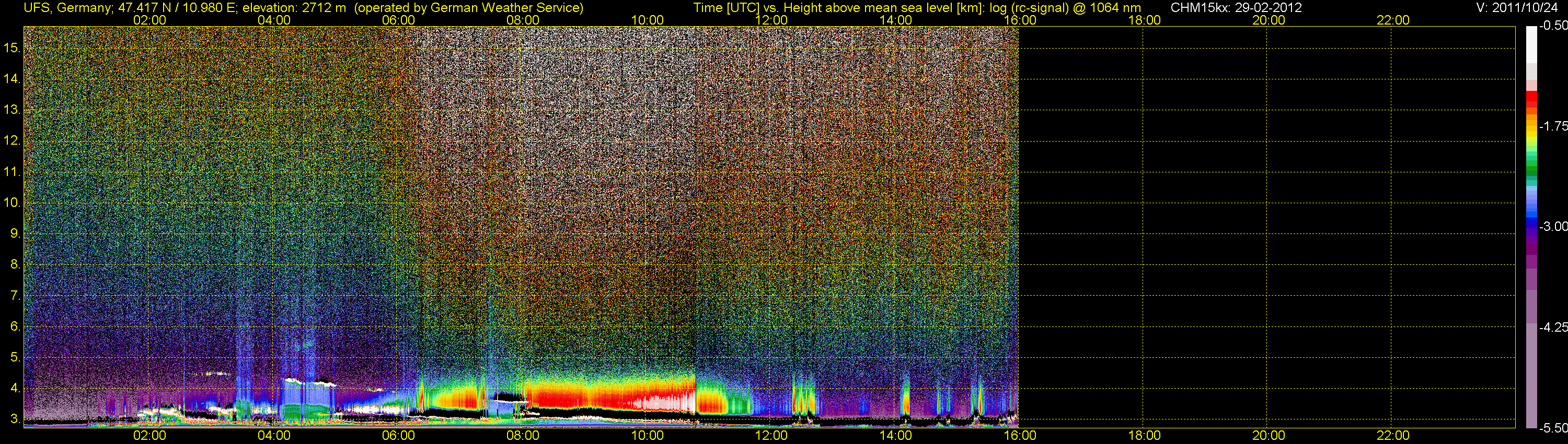This screenshot has height=444, width=1568.
Task: Click the -1.75 value on color scale
Action: tap(1553, 126)
